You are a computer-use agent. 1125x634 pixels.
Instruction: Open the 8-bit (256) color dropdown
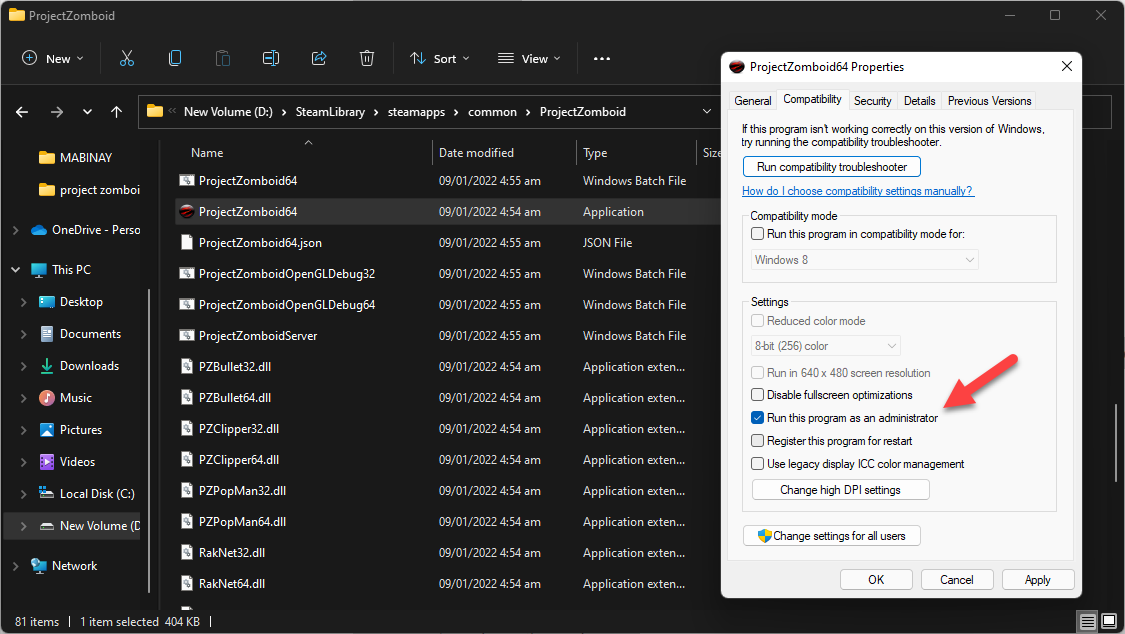pyautogui.click(x=825, y=346)
